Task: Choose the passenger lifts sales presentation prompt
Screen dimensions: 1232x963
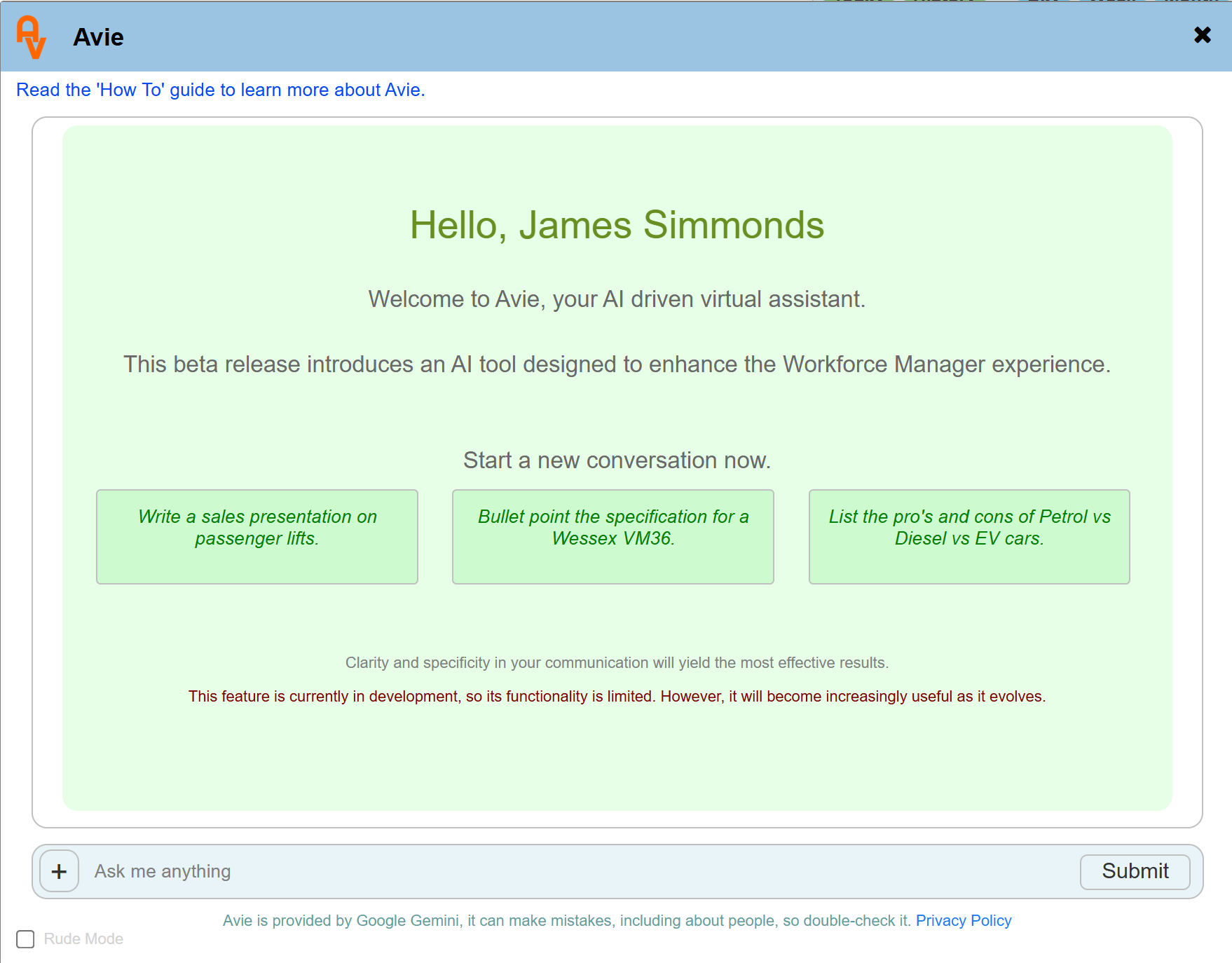Action: pos(257,536)
